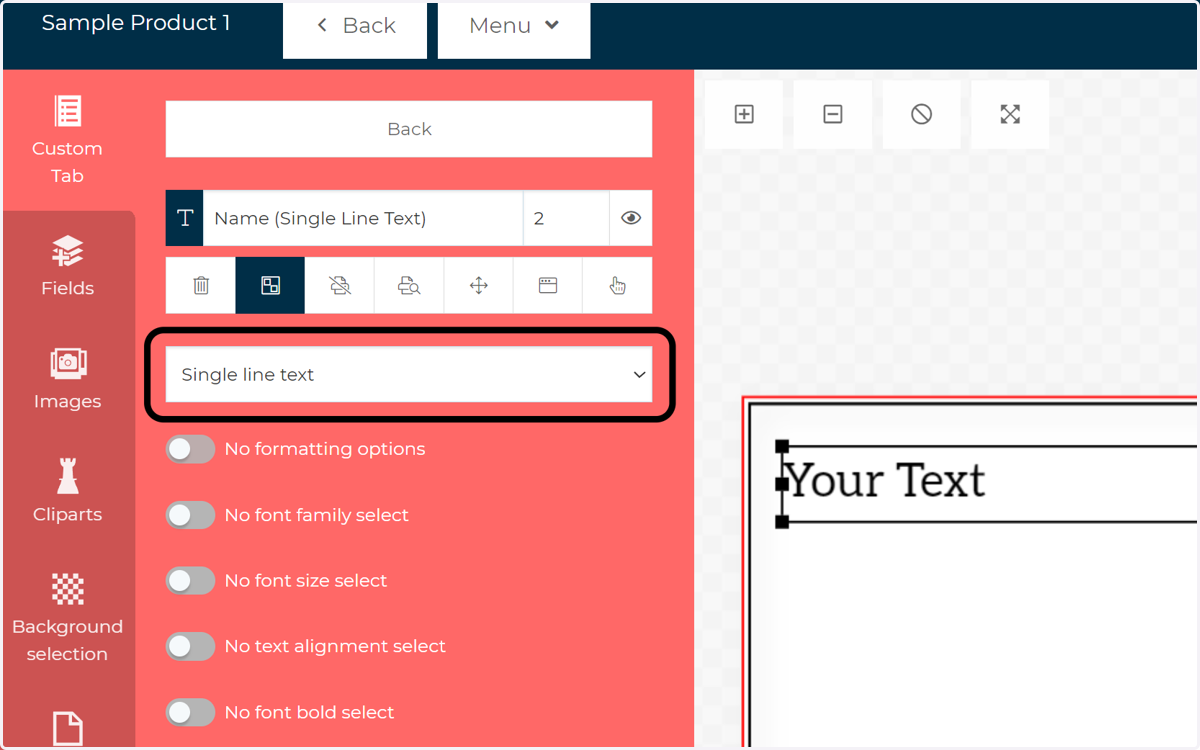The width and height of the screenshot is (1200, 750).
Task: Enable No text alignment select toggle
Action: click(190, 646)
